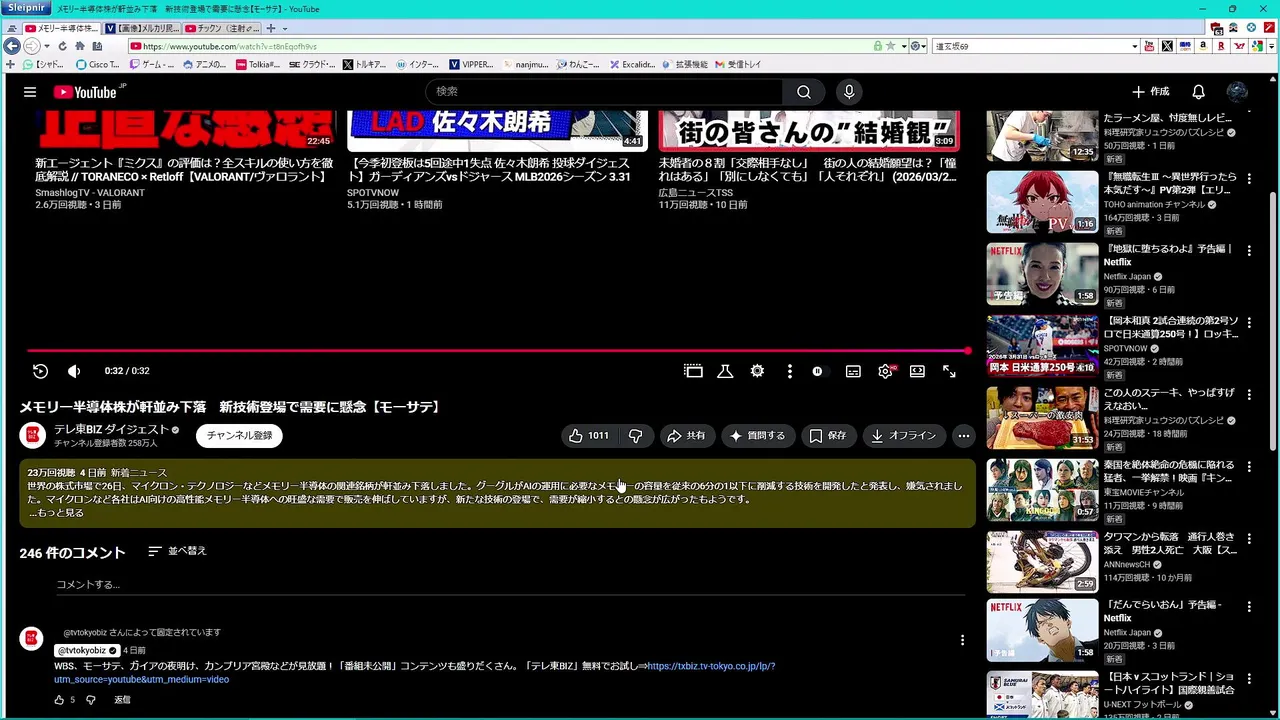Switch to チックン browser tab
The width and height of the screenshot is (1280, 720).
click(221, 28)
